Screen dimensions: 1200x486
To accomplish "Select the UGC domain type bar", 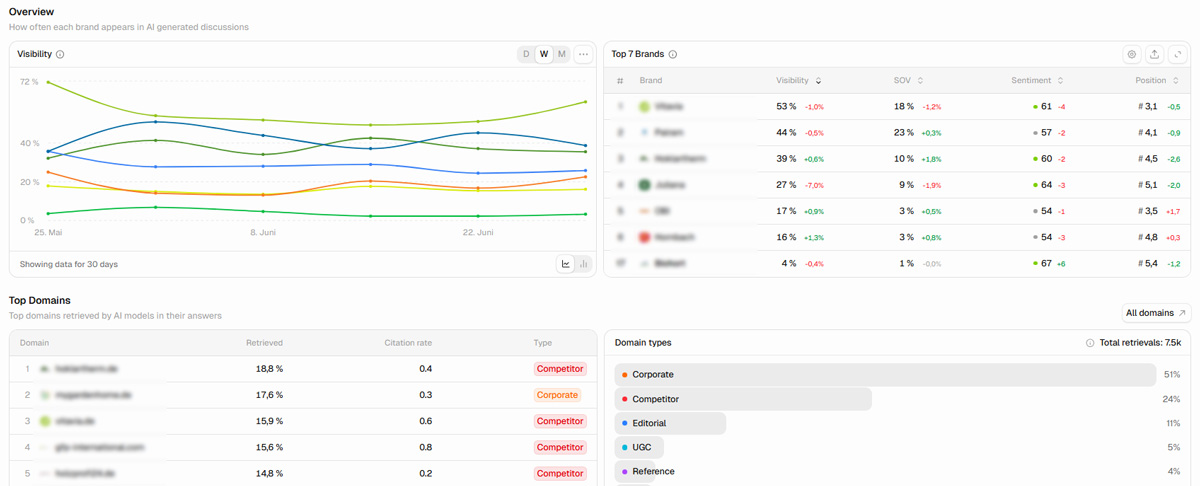I will pos(639,447).
